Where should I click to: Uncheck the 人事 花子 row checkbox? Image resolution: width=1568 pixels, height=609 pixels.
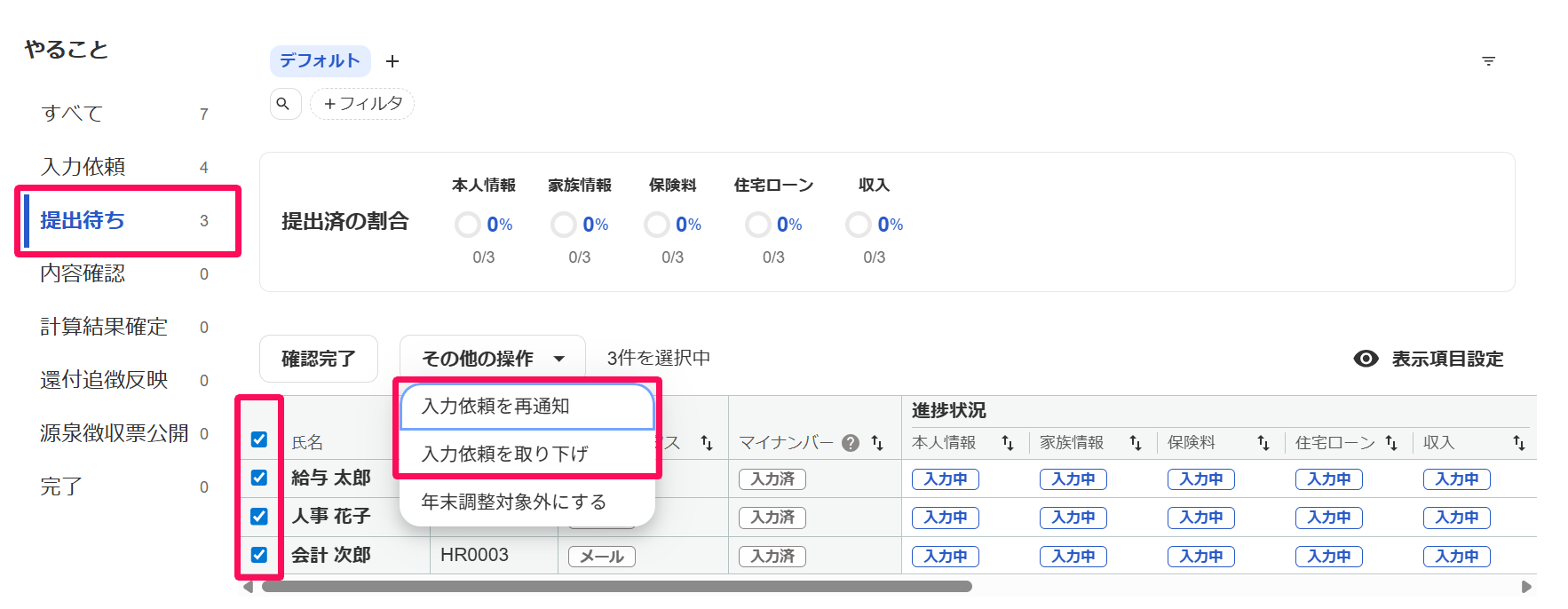259,516
